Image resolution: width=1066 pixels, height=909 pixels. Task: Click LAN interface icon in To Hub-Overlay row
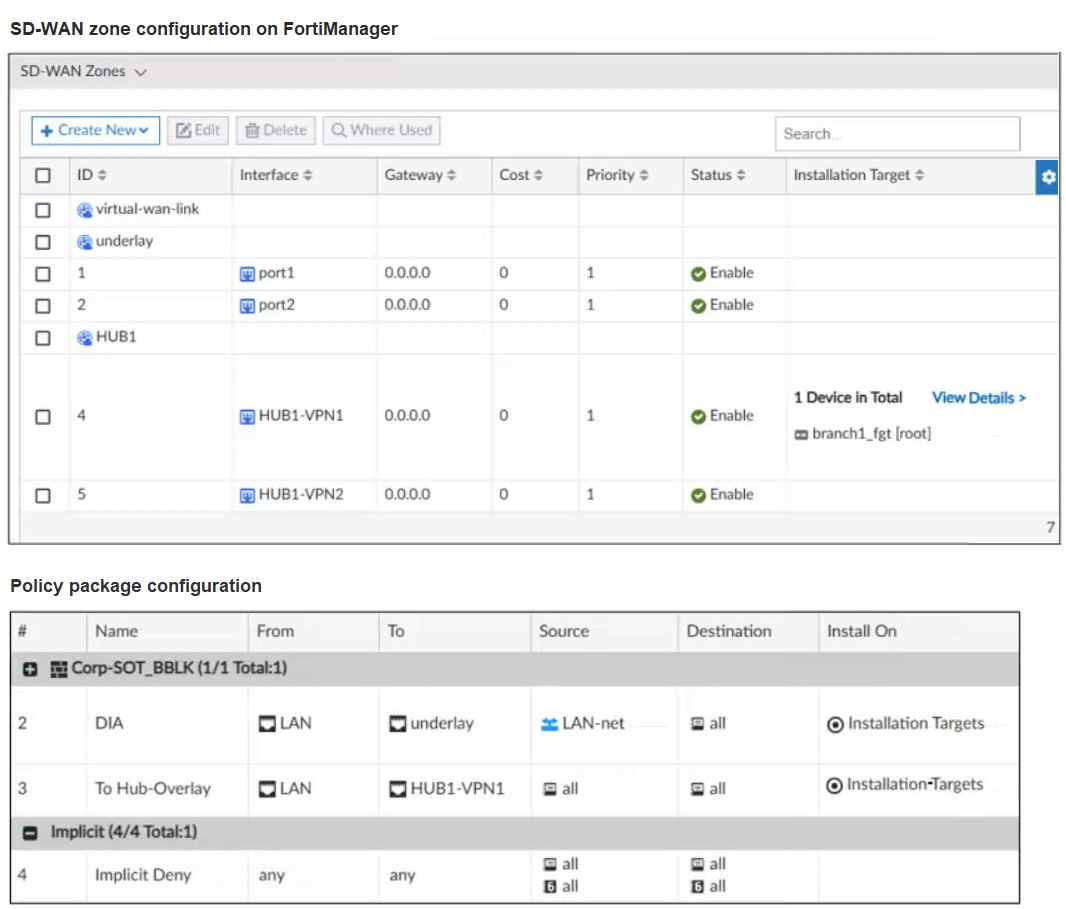(x=267, y=789)
